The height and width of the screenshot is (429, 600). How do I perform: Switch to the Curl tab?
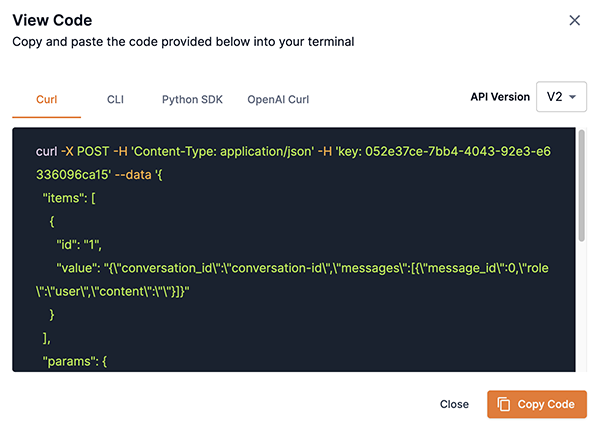pyautogui.click(x=47, y=100)
